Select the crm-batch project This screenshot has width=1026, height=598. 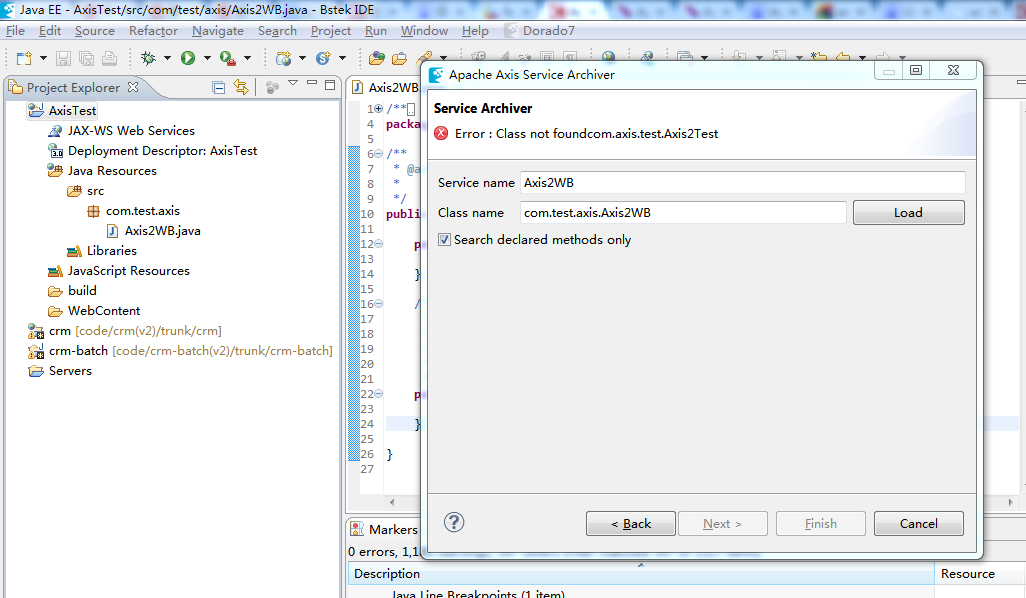[x=78, y=351]
